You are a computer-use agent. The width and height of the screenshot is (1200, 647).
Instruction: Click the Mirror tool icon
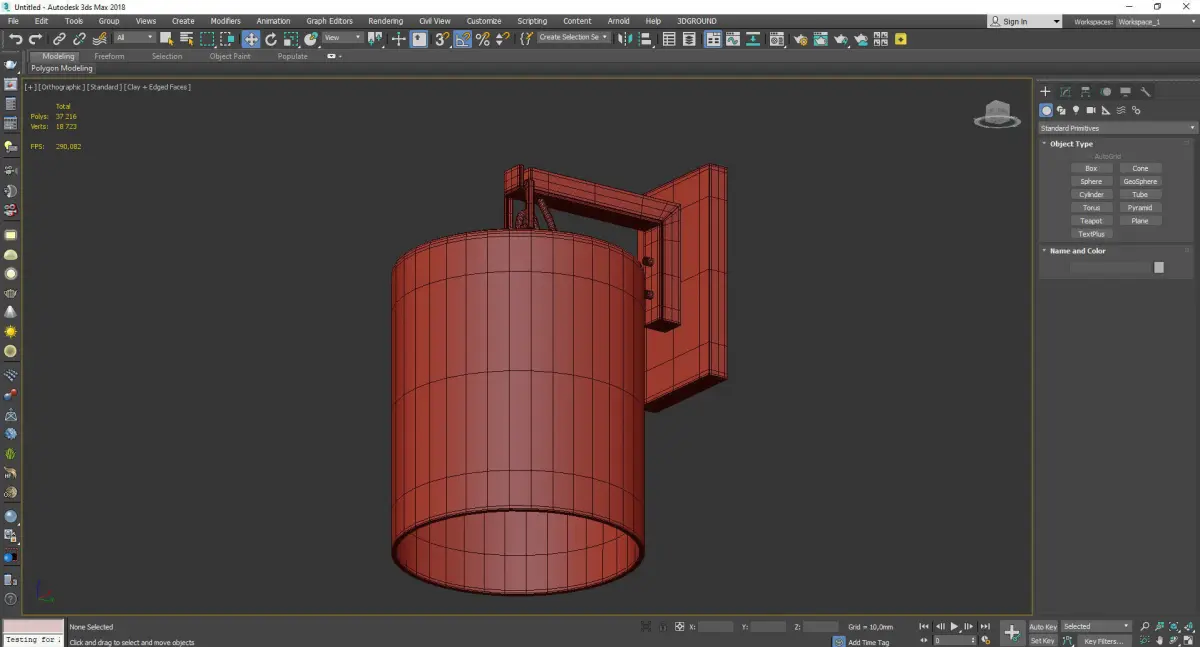[x=624, y=39]
